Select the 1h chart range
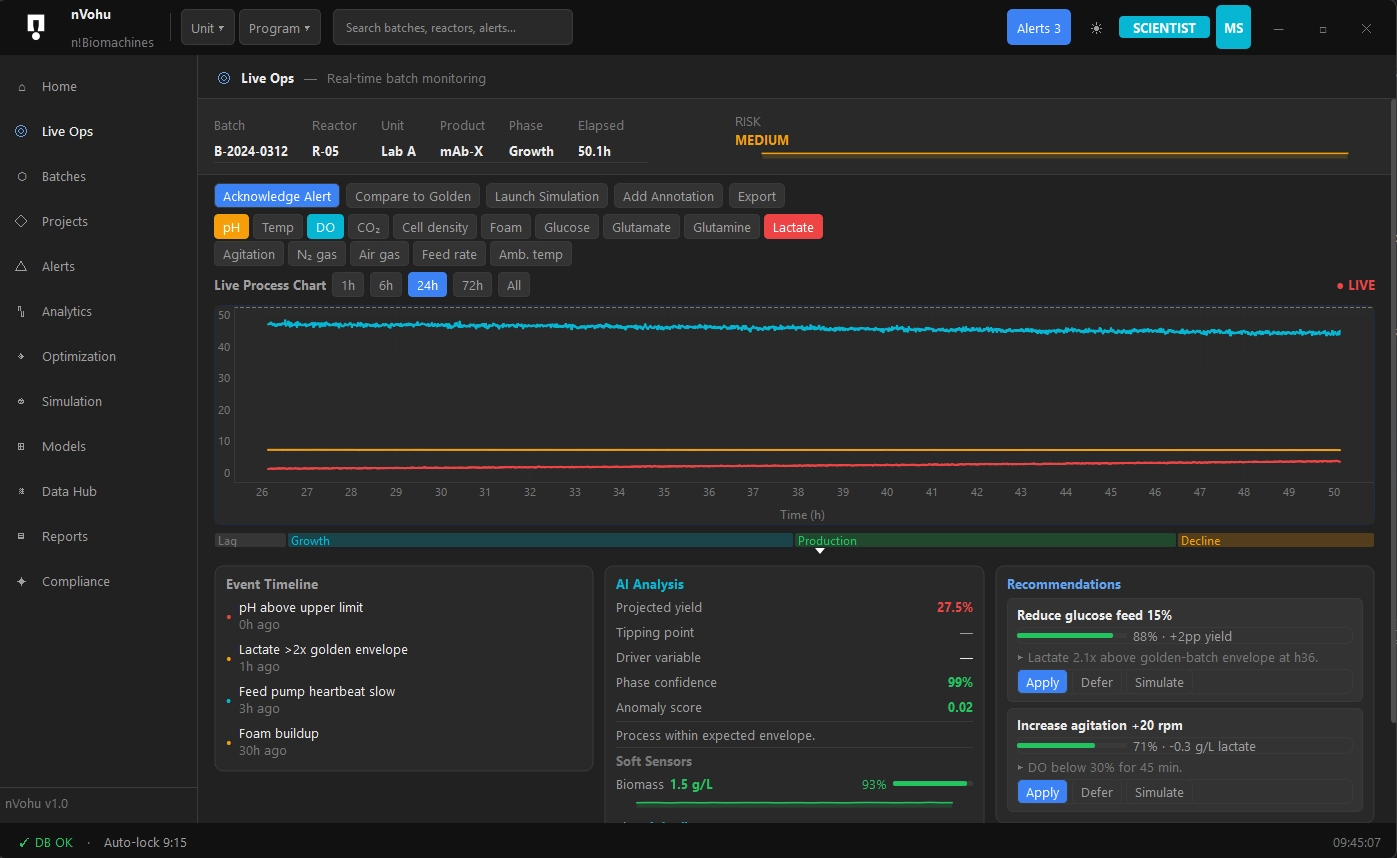The height and width of the screenshot is (858, 1397). (x=348, y=285)
